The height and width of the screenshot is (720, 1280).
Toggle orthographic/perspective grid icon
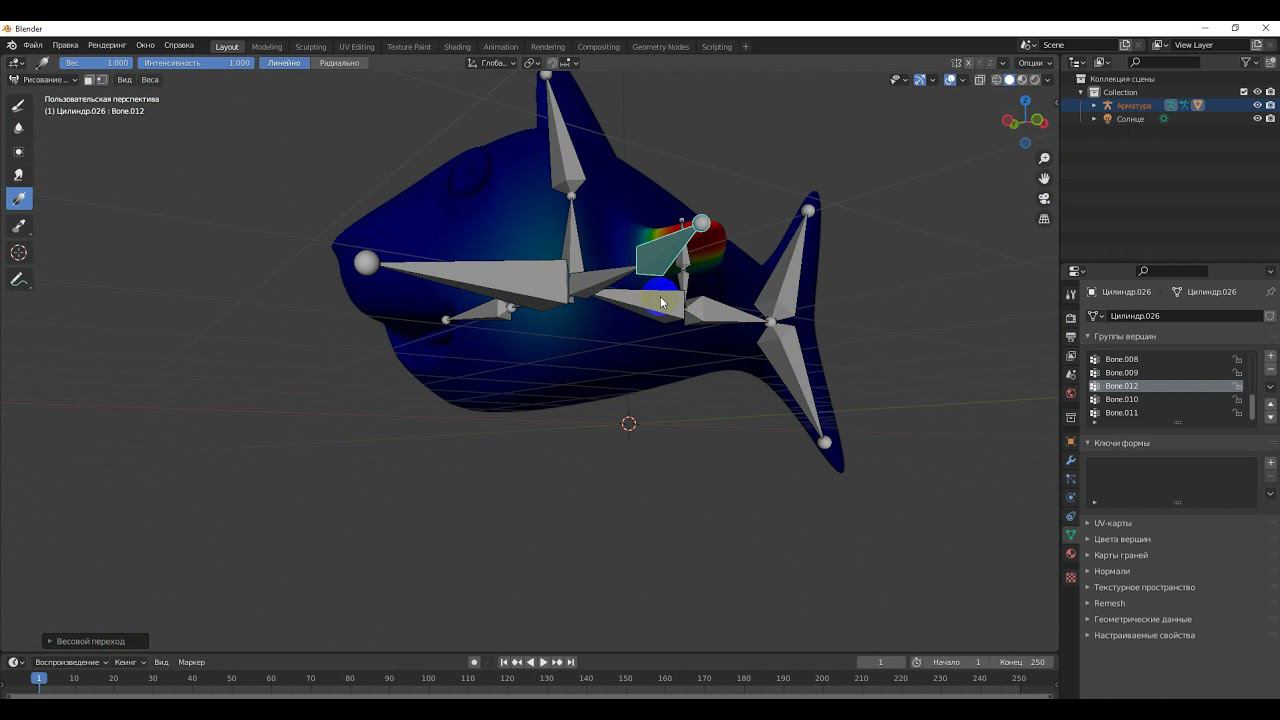click(1044, 219)
